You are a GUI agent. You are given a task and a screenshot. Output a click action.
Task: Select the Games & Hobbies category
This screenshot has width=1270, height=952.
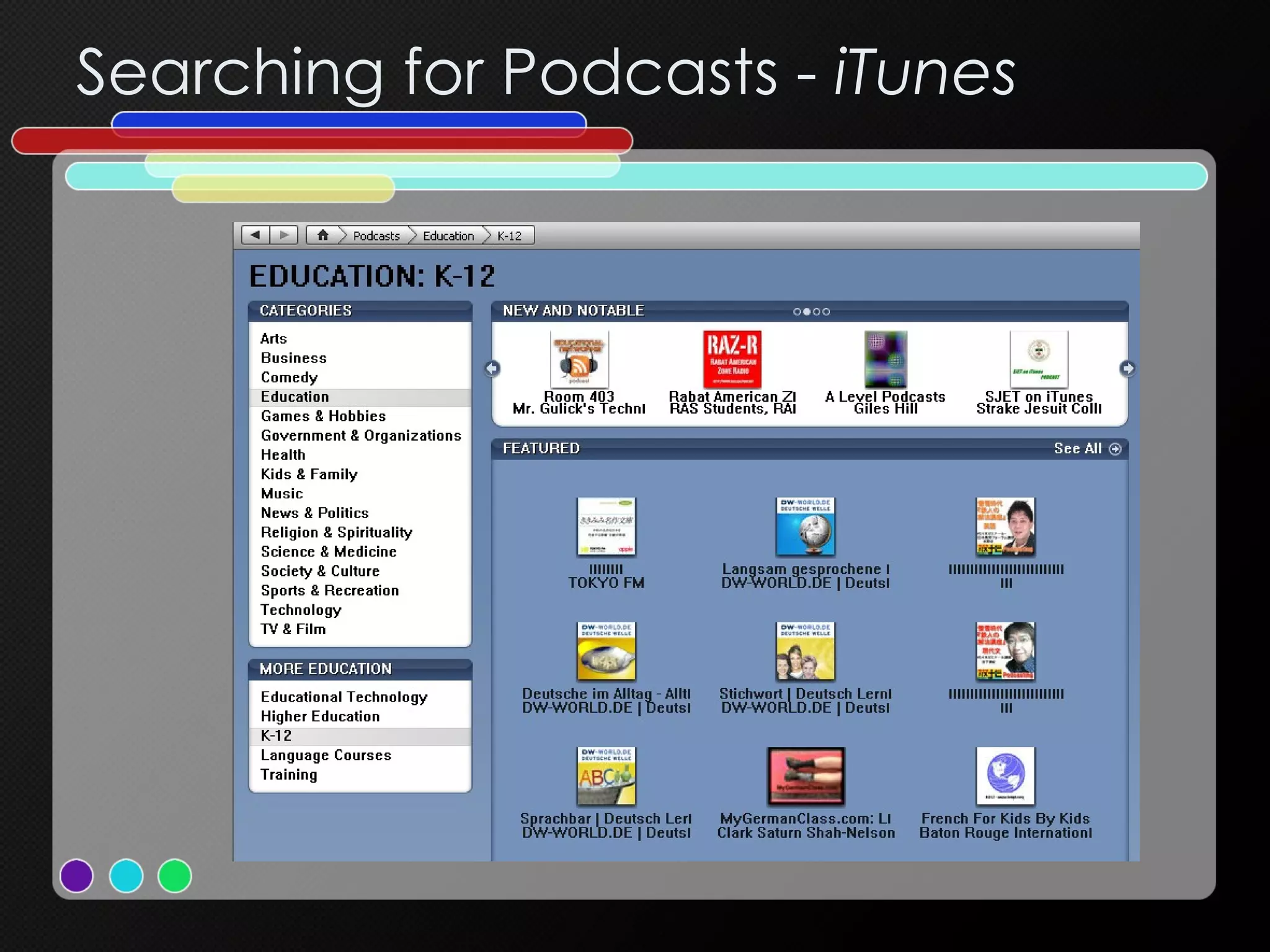[x=360, y=416]
